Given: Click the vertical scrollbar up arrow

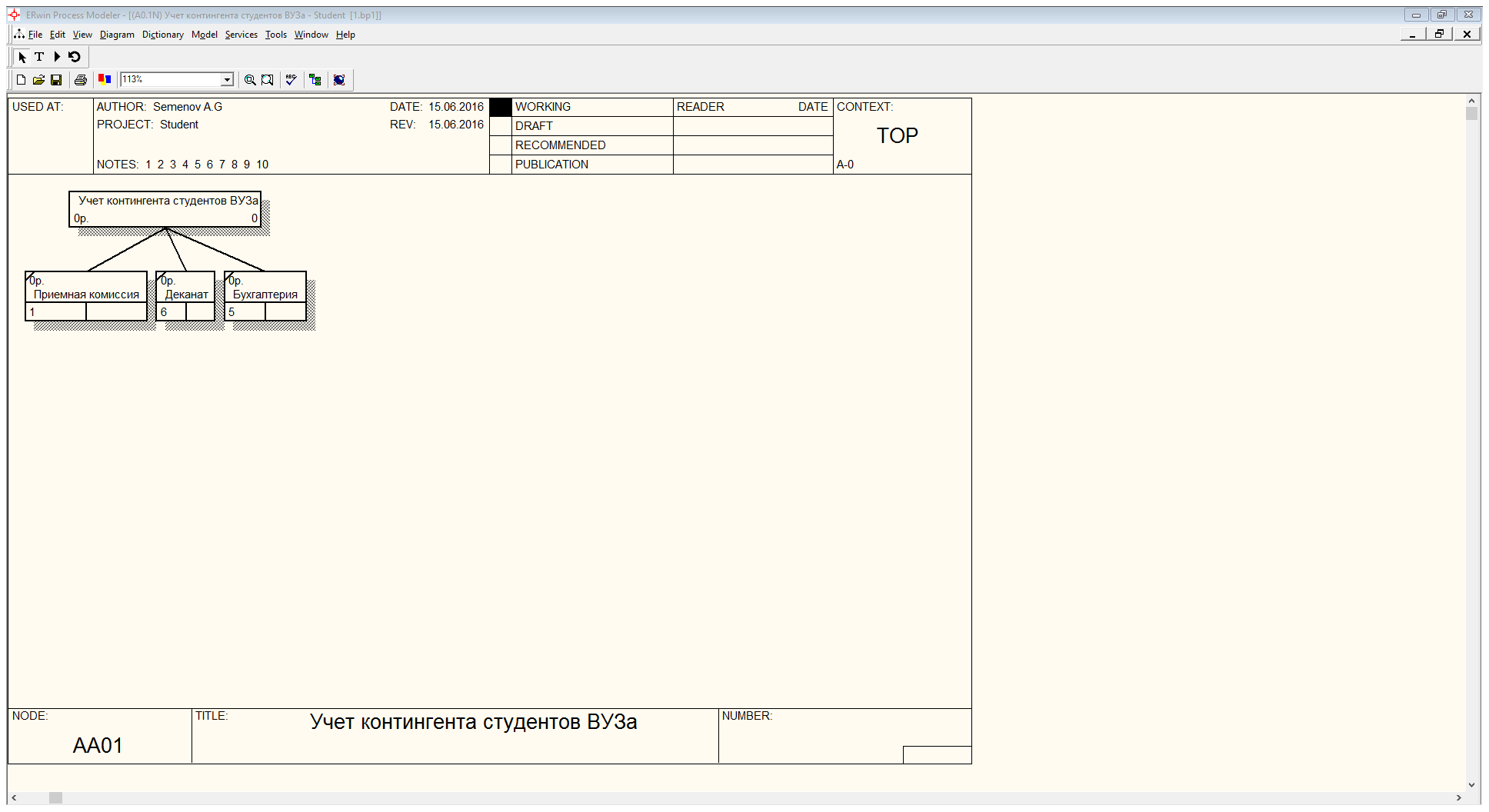Looking at the screenshot, I should point(1471,101).
